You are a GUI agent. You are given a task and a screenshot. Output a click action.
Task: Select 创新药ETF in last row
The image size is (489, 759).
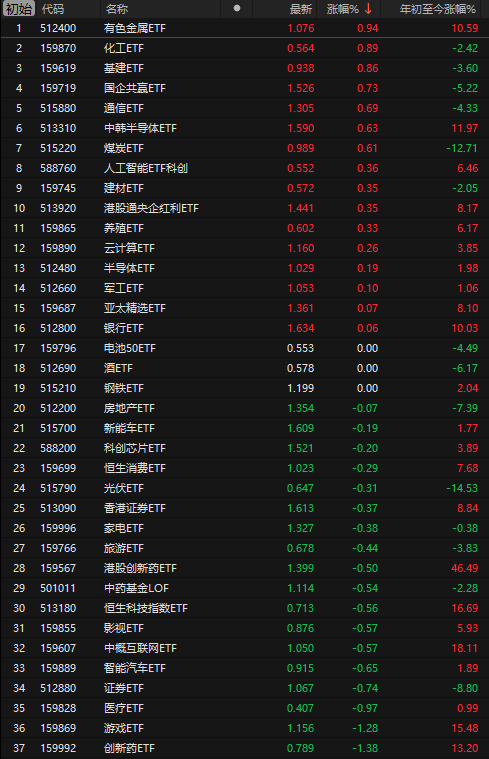click(x=129, y=748)
